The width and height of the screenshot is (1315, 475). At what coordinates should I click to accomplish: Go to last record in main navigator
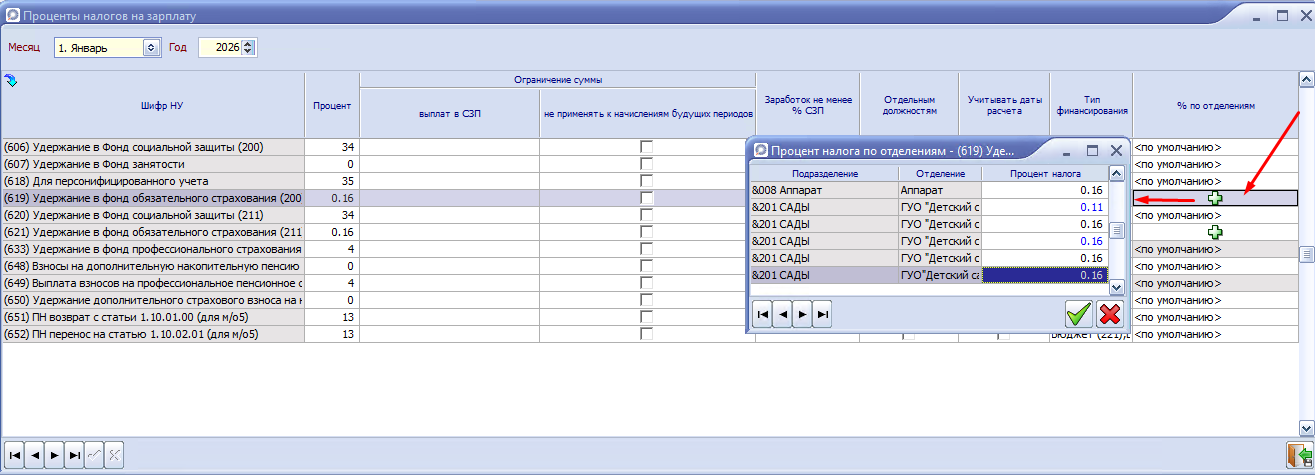[75, 454]
